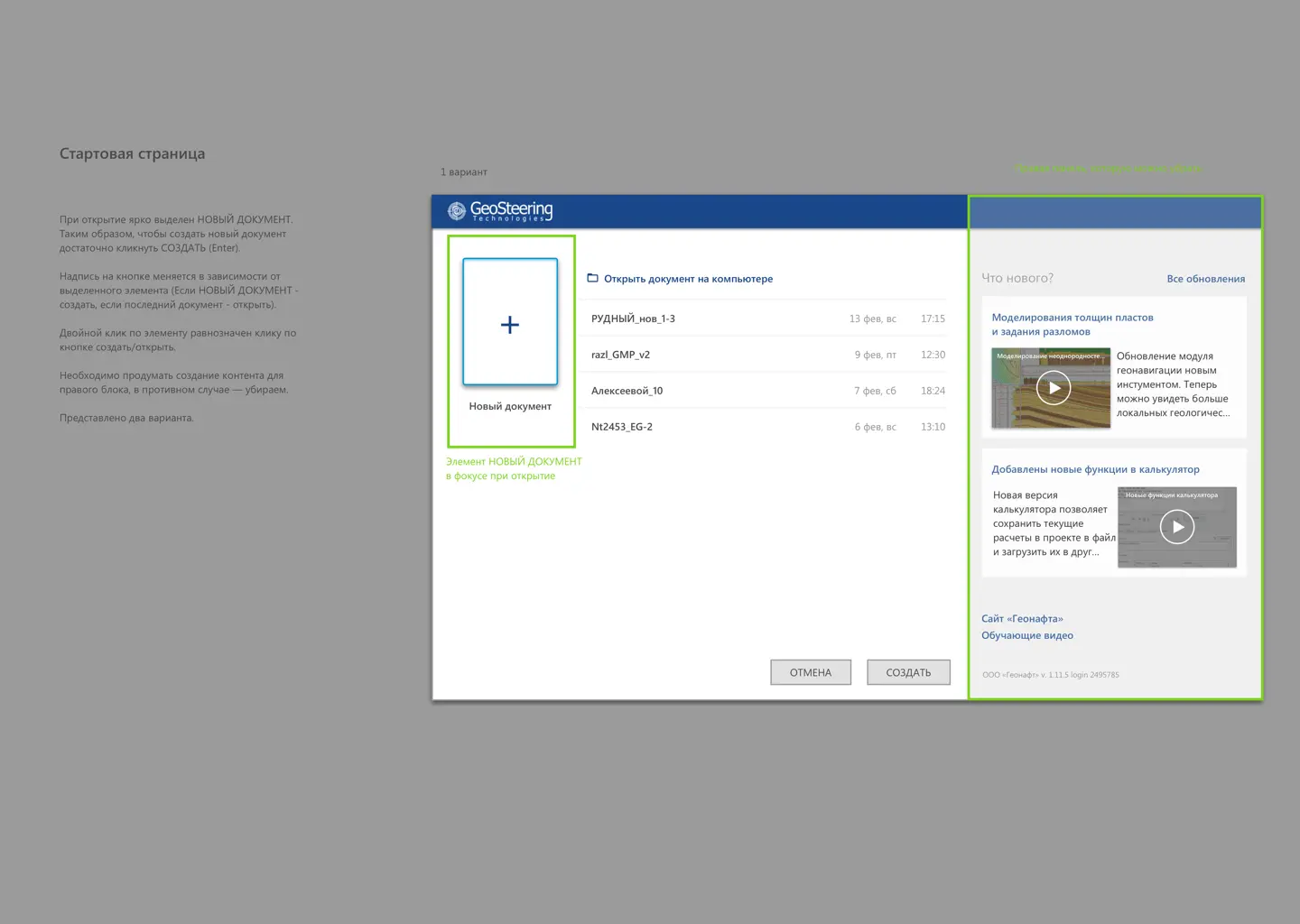Image resolution: width=1300 pixels, height=924 pixels.
Task: Open 'Все обновления' link
Action: (x=1205, y=279)
